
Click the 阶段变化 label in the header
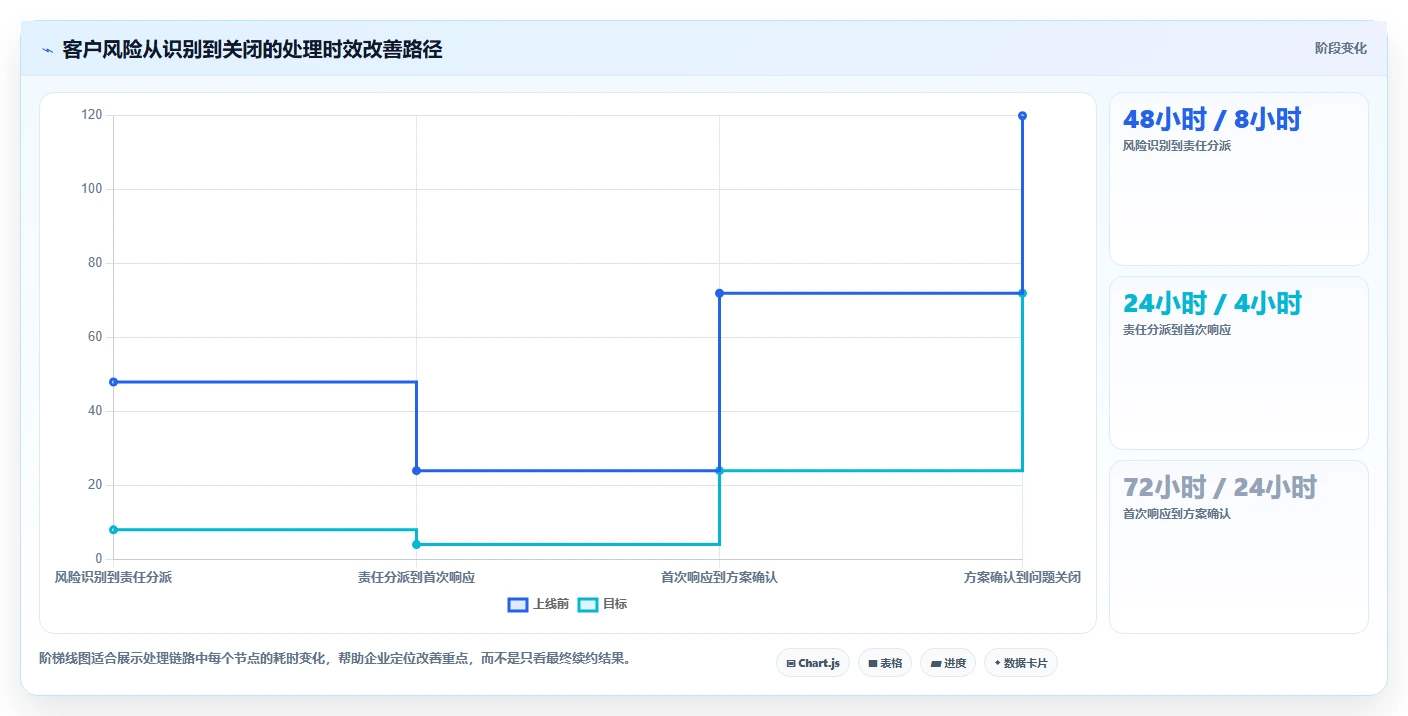click(1340, 48)
